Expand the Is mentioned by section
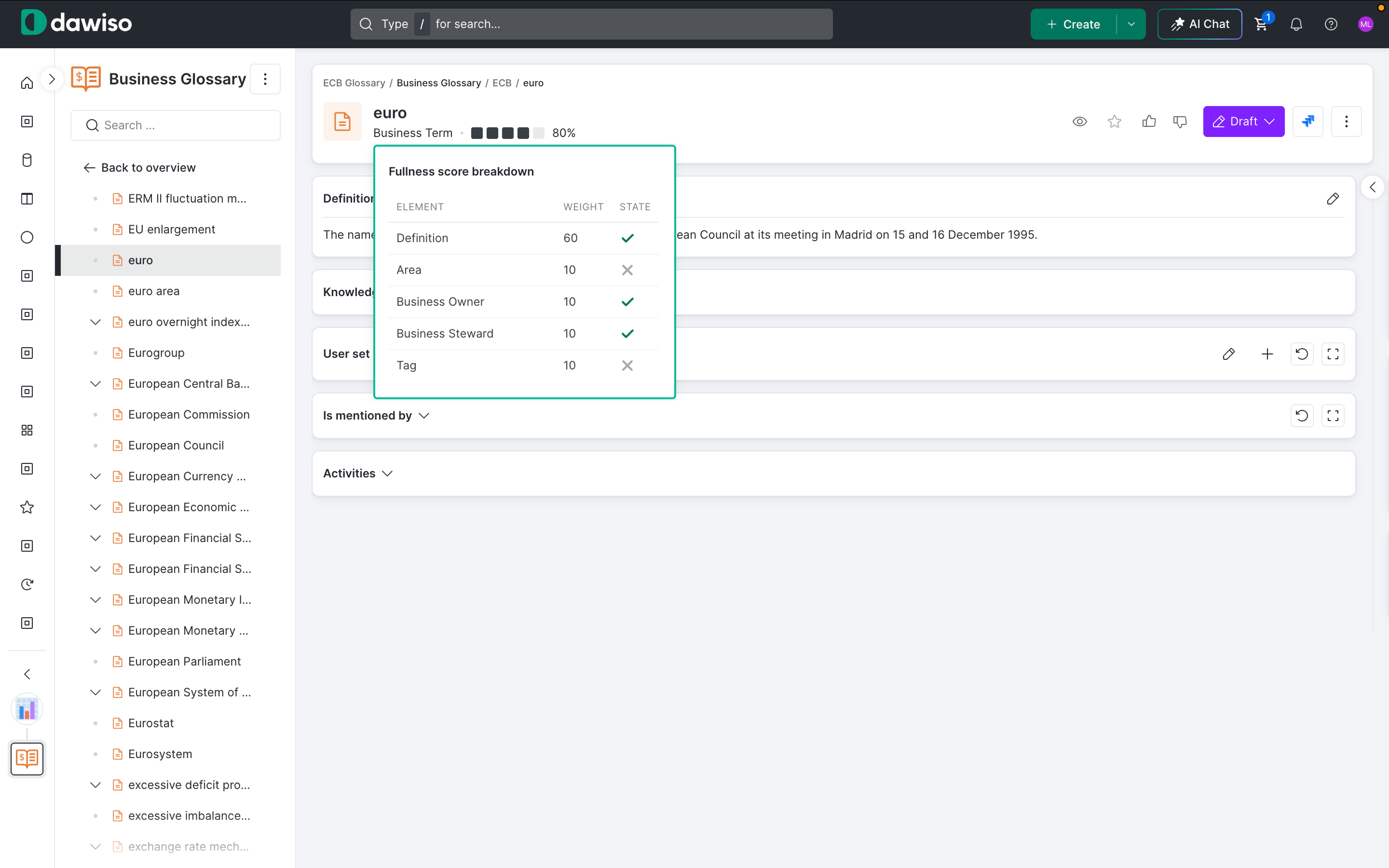The image size is (1389, 868). (377, 416)
